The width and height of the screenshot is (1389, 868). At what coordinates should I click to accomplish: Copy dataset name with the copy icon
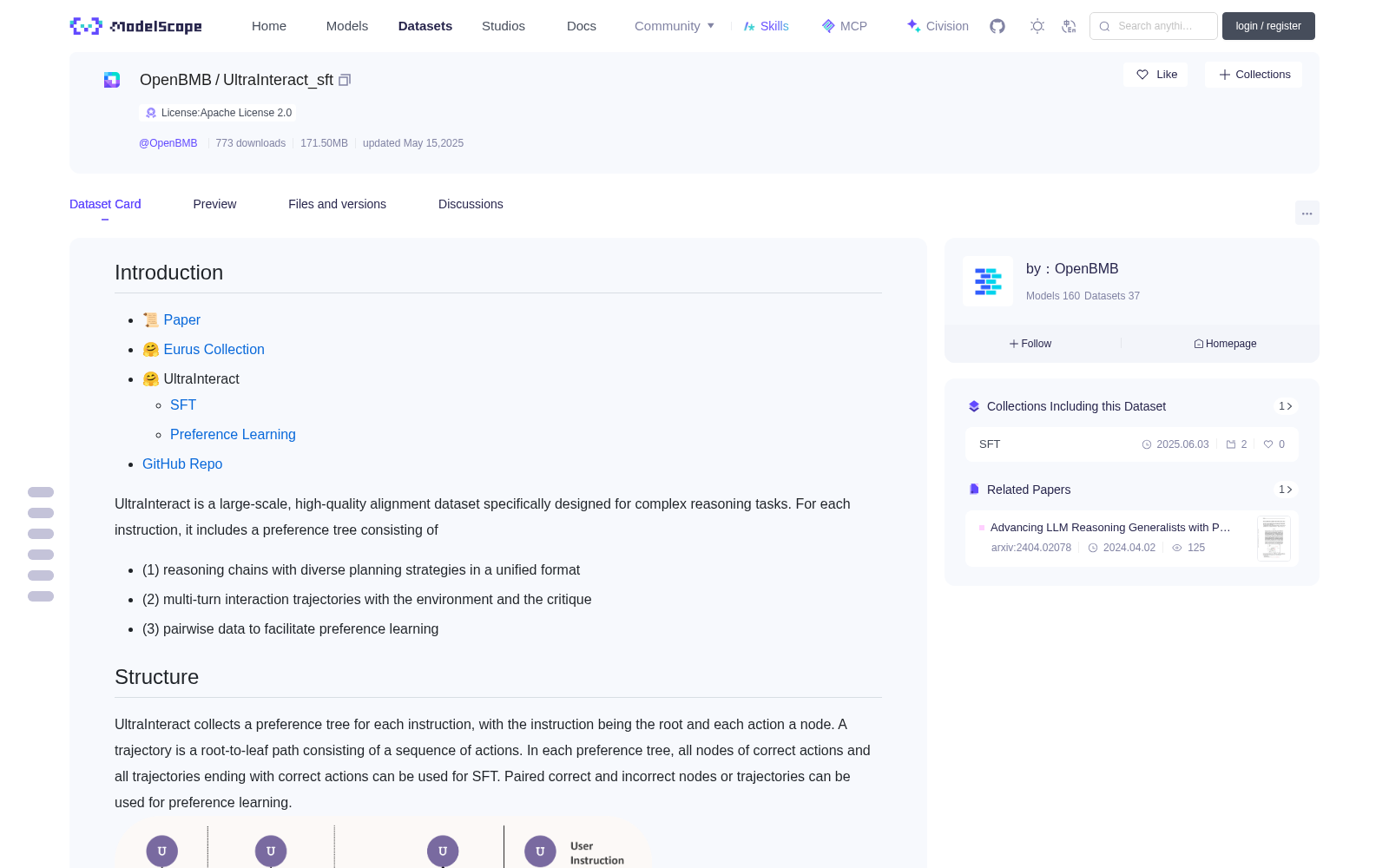[x=345, y=80]
